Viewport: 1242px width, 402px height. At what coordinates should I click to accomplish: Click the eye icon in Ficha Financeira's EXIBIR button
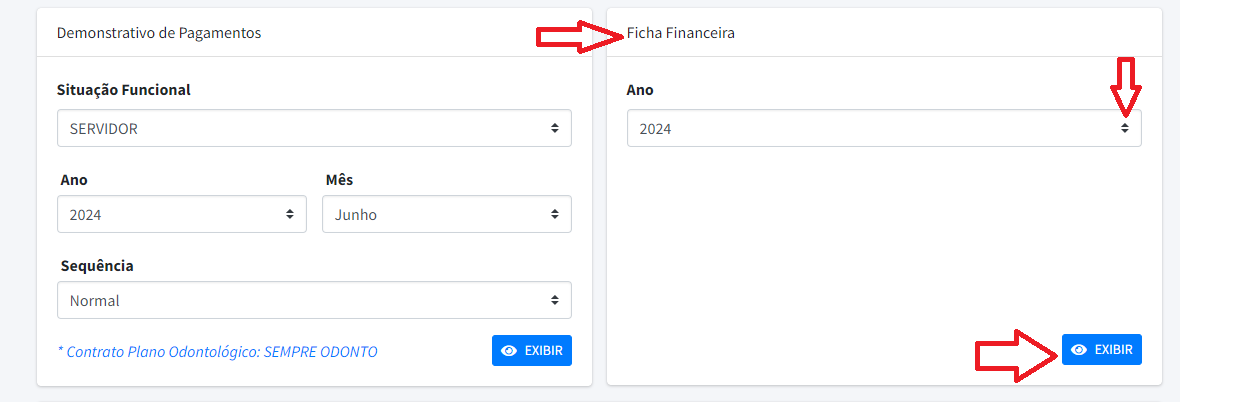pos(1079,350)
